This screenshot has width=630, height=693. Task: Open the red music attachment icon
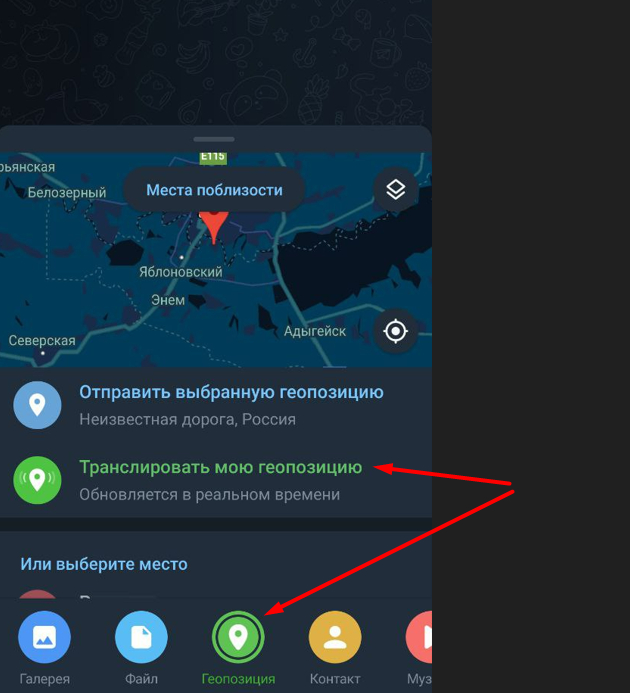tap(419, 637)
